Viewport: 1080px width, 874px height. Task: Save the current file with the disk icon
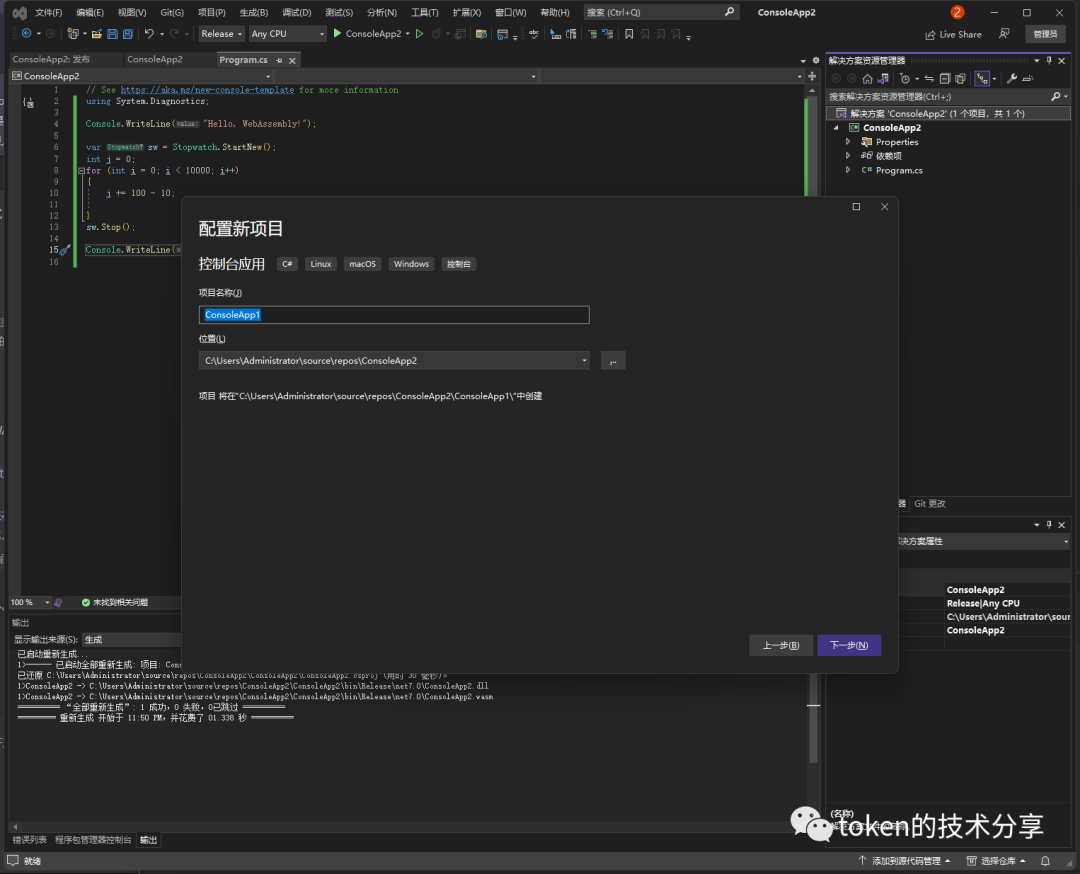point(112,33)
